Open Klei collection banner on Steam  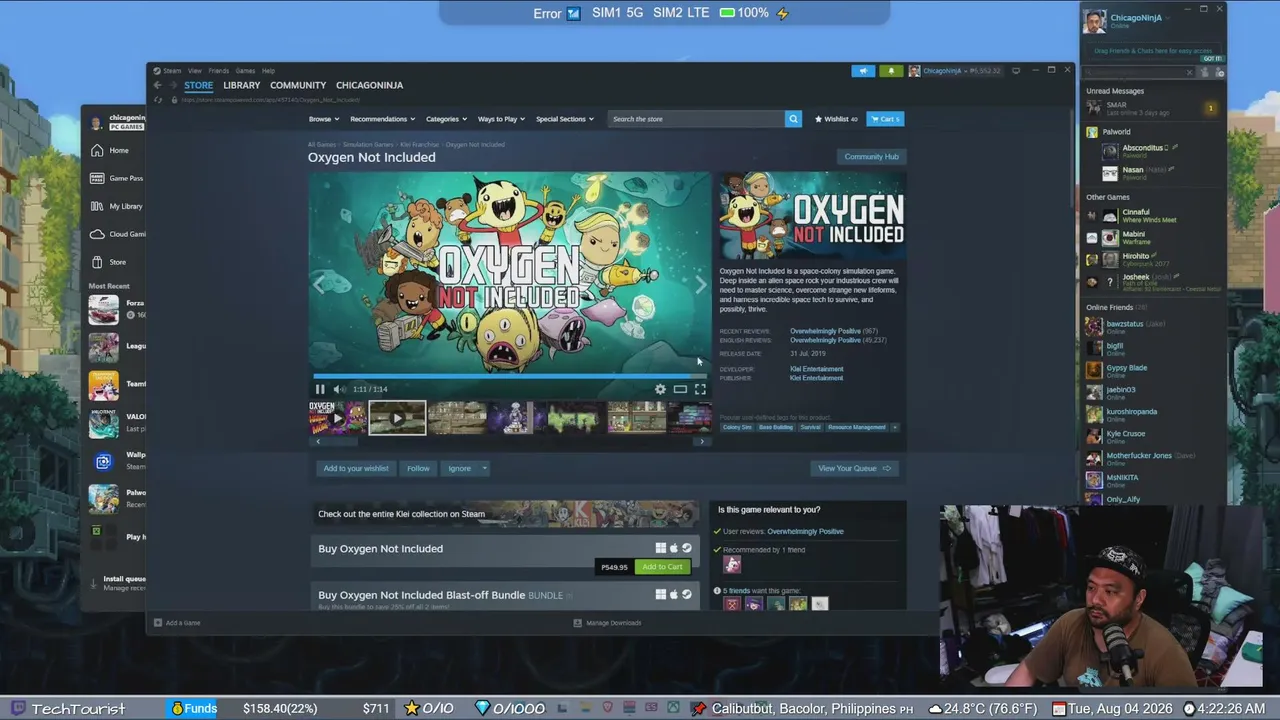click(505, 514)
